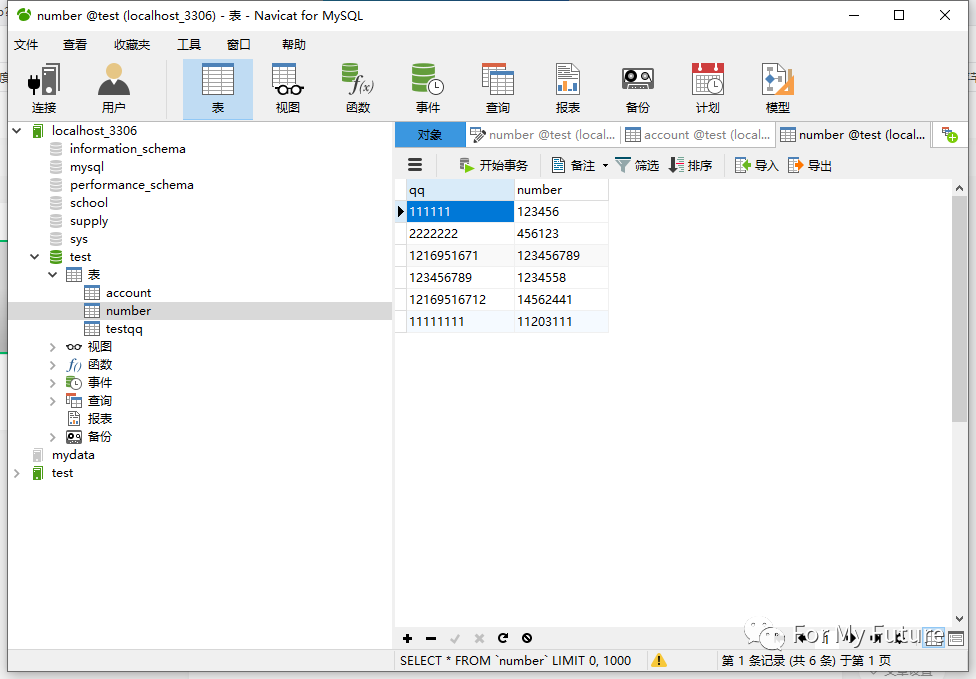Expand the 视图 node in tree
The width and height of the screenshot is (976, 679).
53,347
